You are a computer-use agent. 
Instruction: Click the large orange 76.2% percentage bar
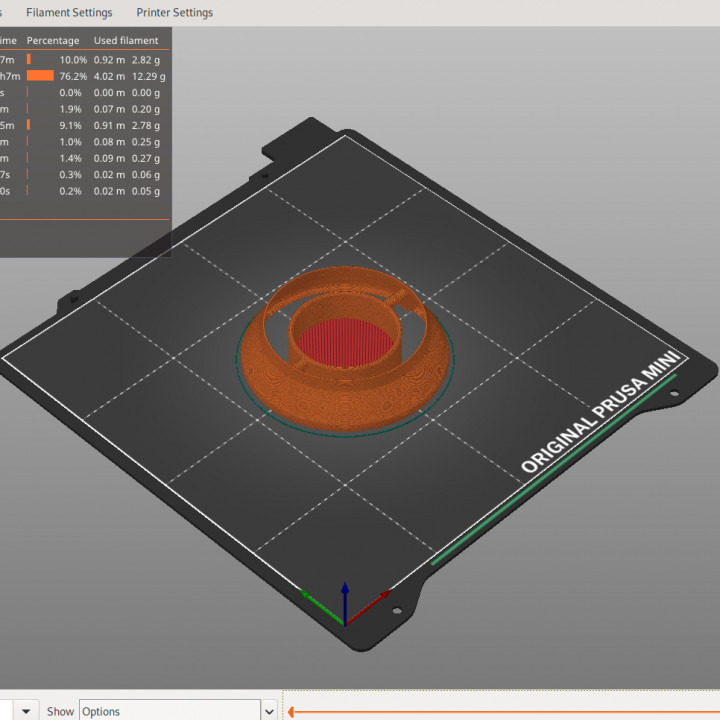[40, 76]
